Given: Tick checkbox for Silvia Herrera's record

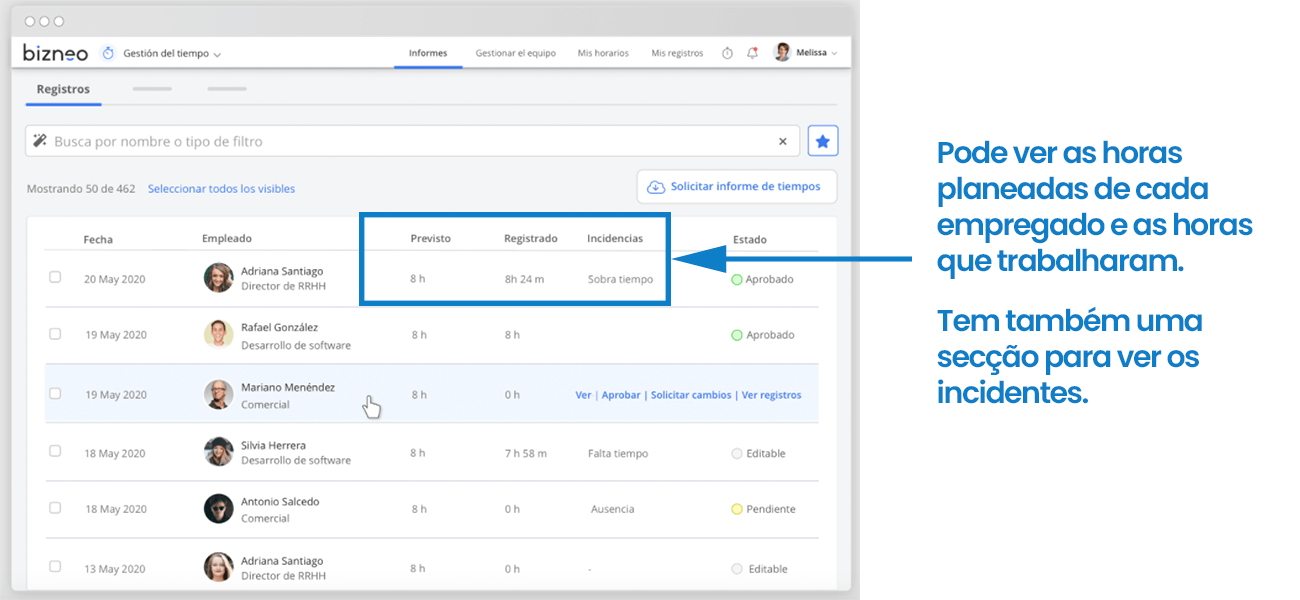Looking at the screenshot, I should pyautogui.click(x=55, y=452).
